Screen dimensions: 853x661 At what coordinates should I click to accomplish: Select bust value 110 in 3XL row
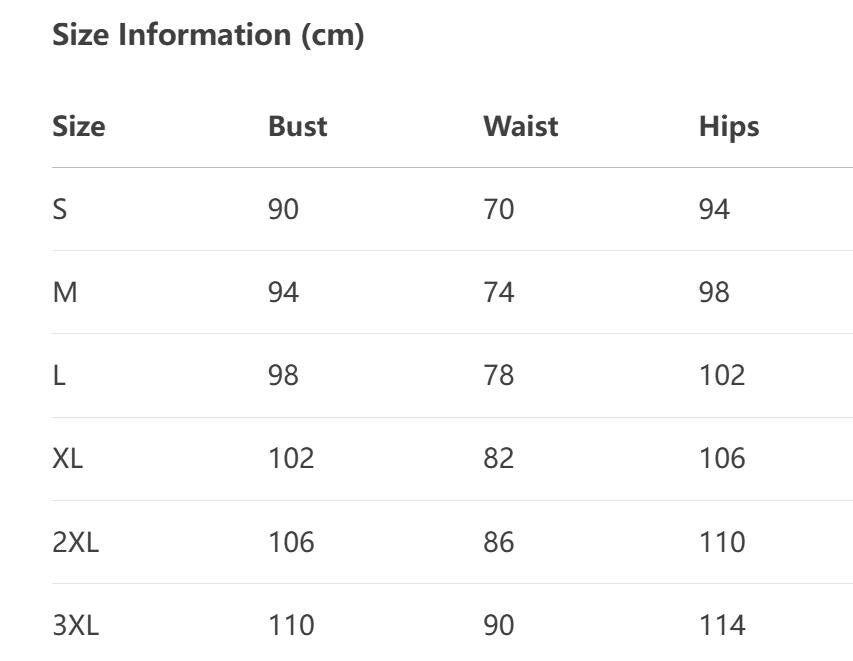point(292,625)
